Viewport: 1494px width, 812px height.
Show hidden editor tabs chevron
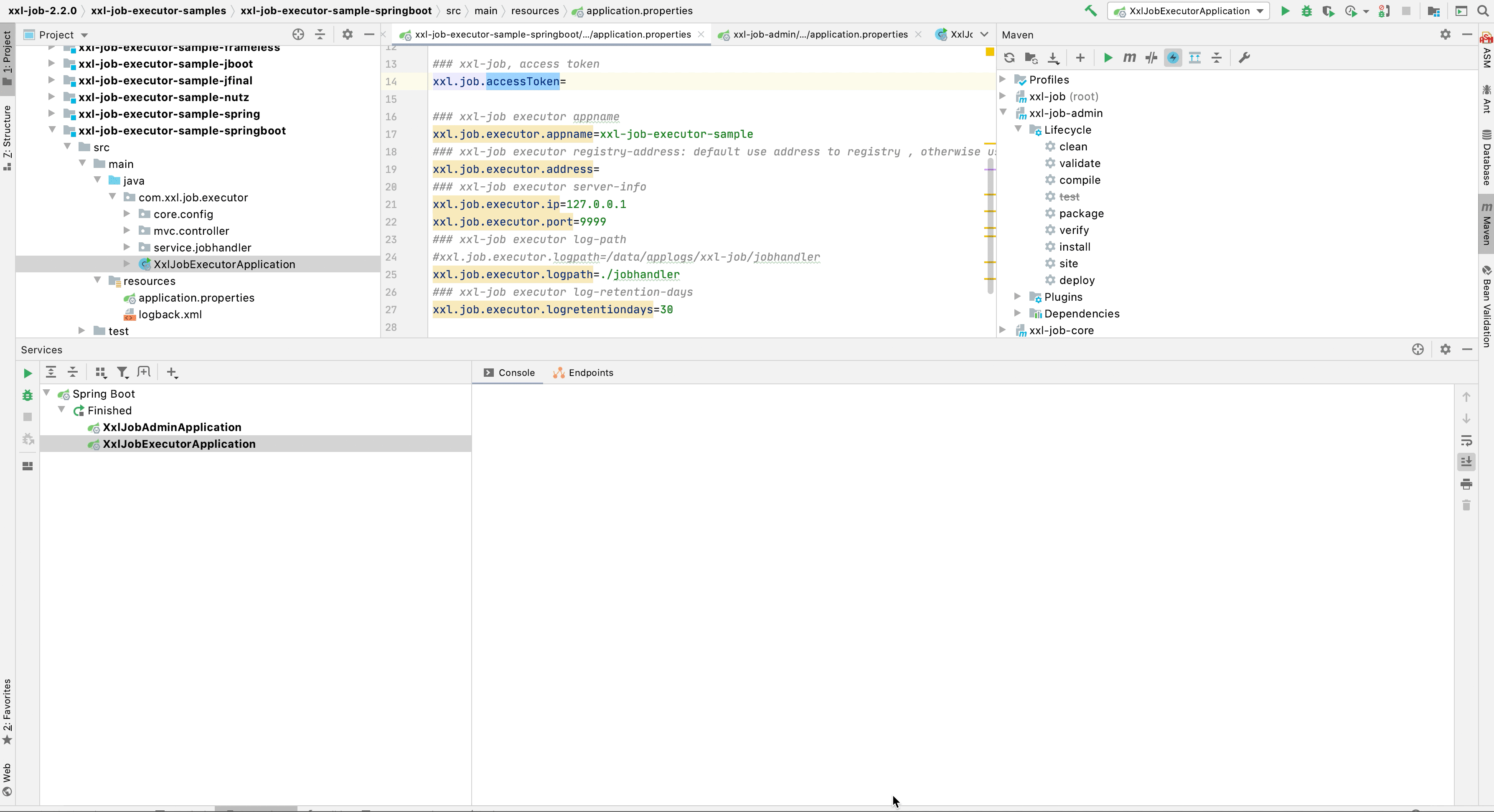984,34
